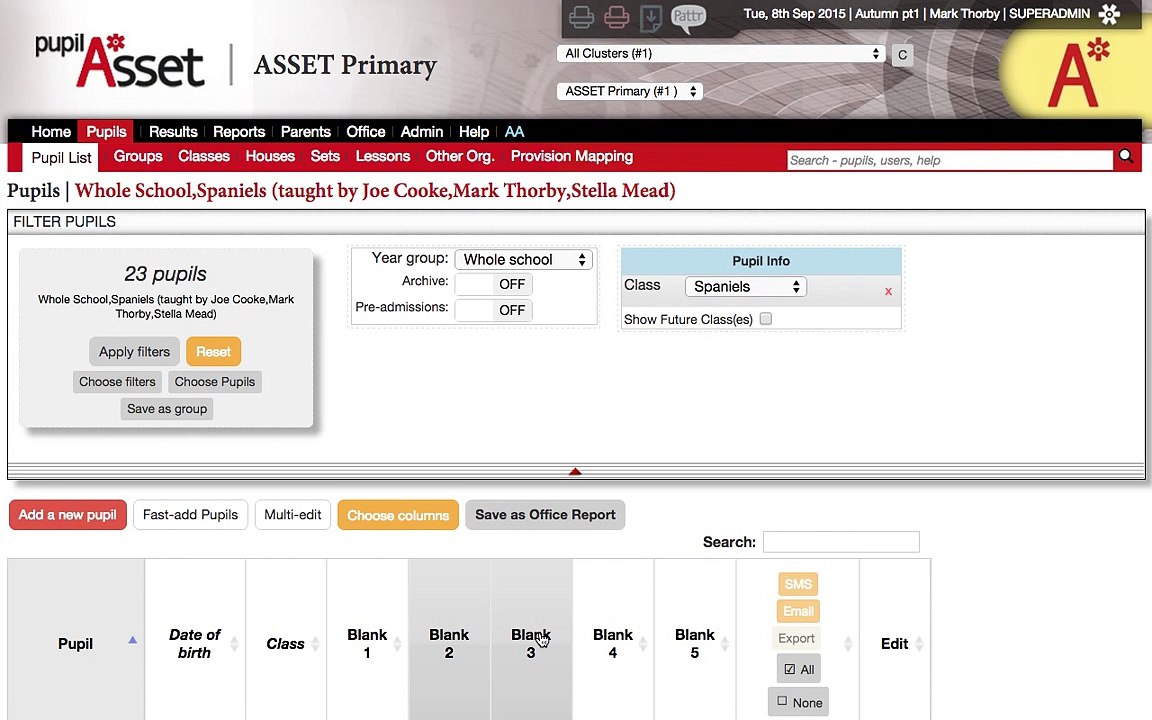Switch to Classes tab
The width and height of the screenshot is (1152, 720).
click(204, 156)
